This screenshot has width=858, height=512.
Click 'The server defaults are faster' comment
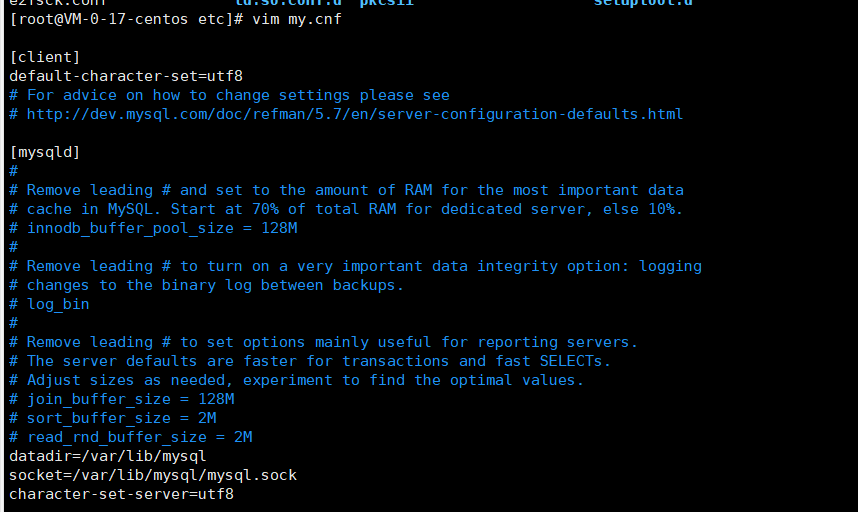tap(310, 362)
